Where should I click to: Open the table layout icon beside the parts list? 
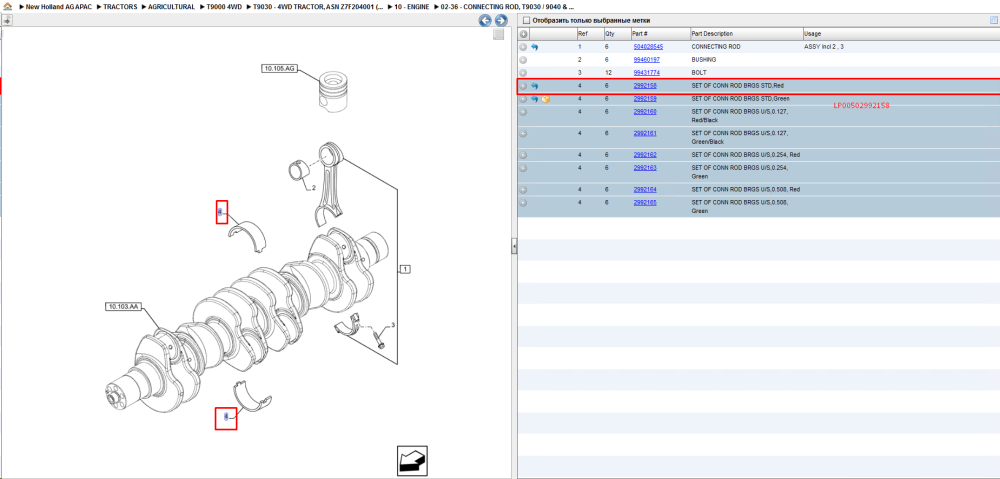coord(993,20)
